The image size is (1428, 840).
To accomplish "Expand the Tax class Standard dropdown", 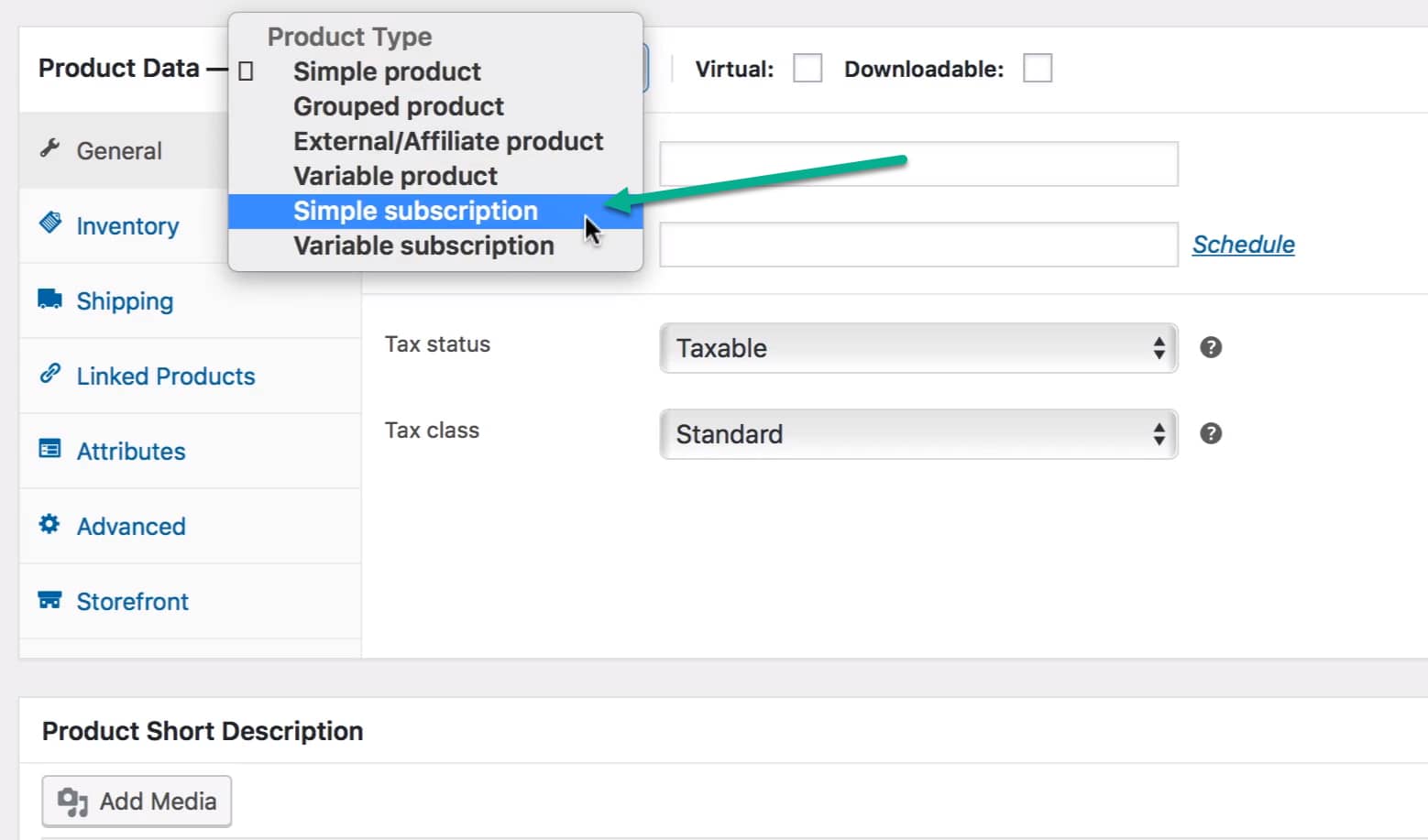I will 917,434.
